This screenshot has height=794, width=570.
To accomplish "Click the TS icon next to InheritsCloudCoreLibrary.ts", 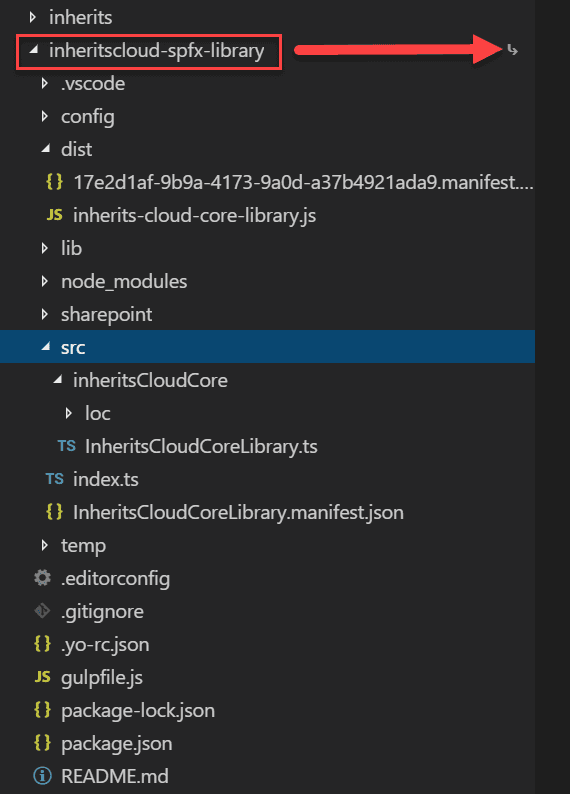I will pyautogui.click(x=66, y=446).
